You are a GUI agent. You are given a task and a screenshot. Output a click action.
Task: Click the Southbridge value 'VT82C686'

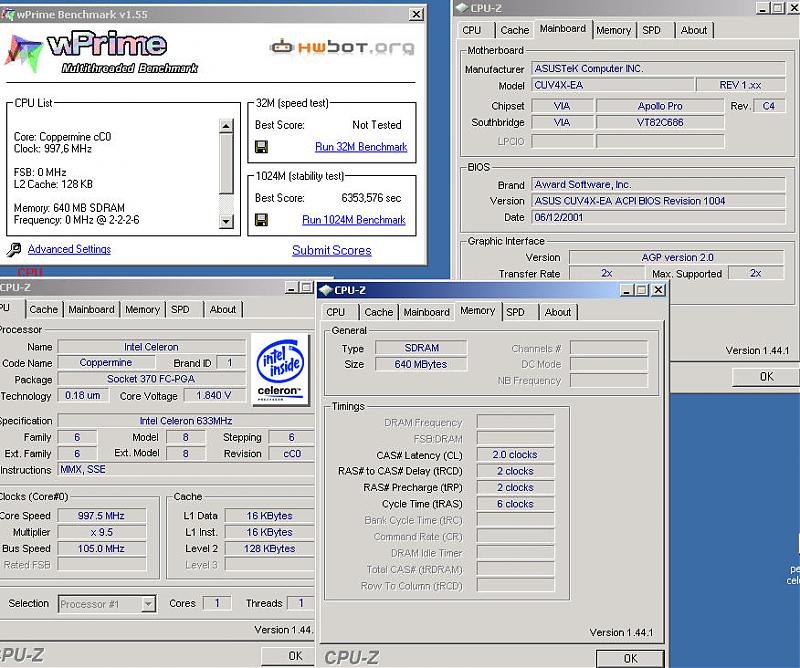point(660,122)
